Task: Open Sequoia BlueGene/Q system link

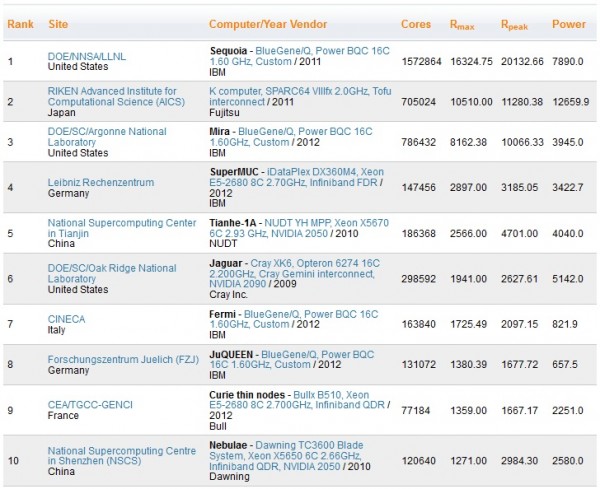Action: [300, 56]
